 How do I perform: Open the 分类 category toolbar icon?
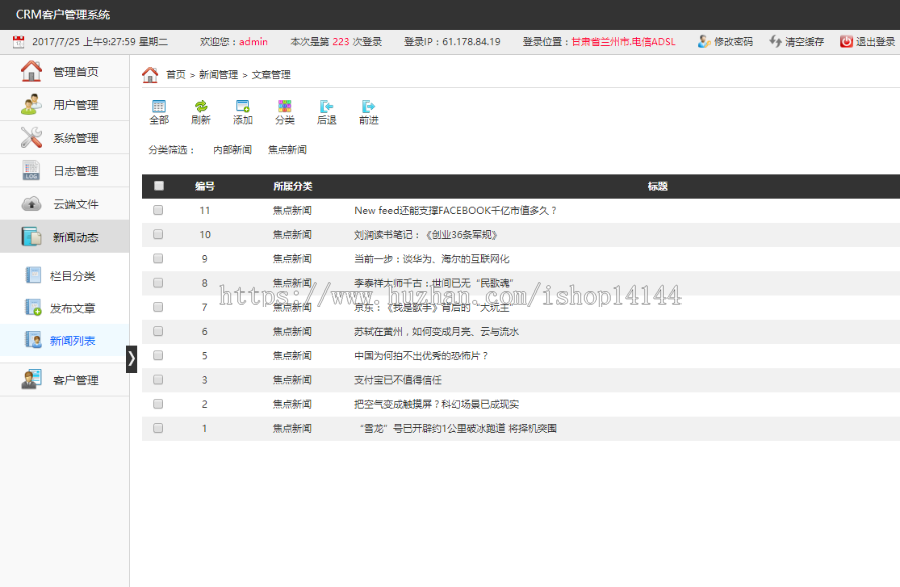(x=285, y=106)
